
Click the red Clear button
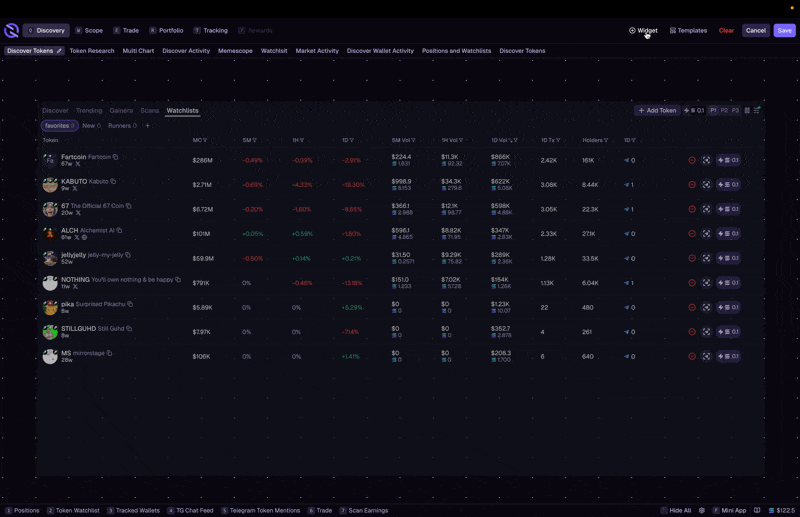(x=726, y=31)
